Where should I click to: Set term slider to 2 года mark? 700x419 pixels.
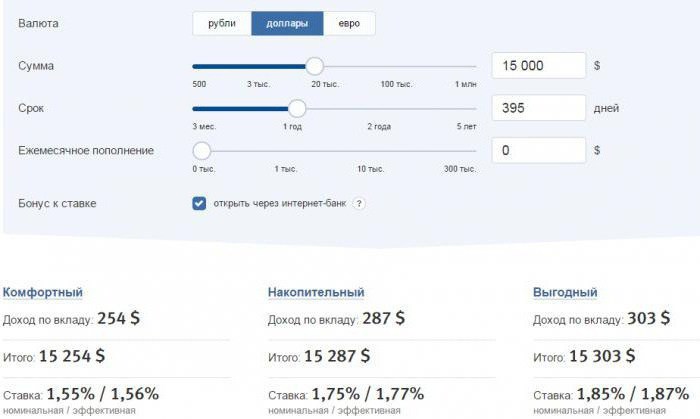379,108
